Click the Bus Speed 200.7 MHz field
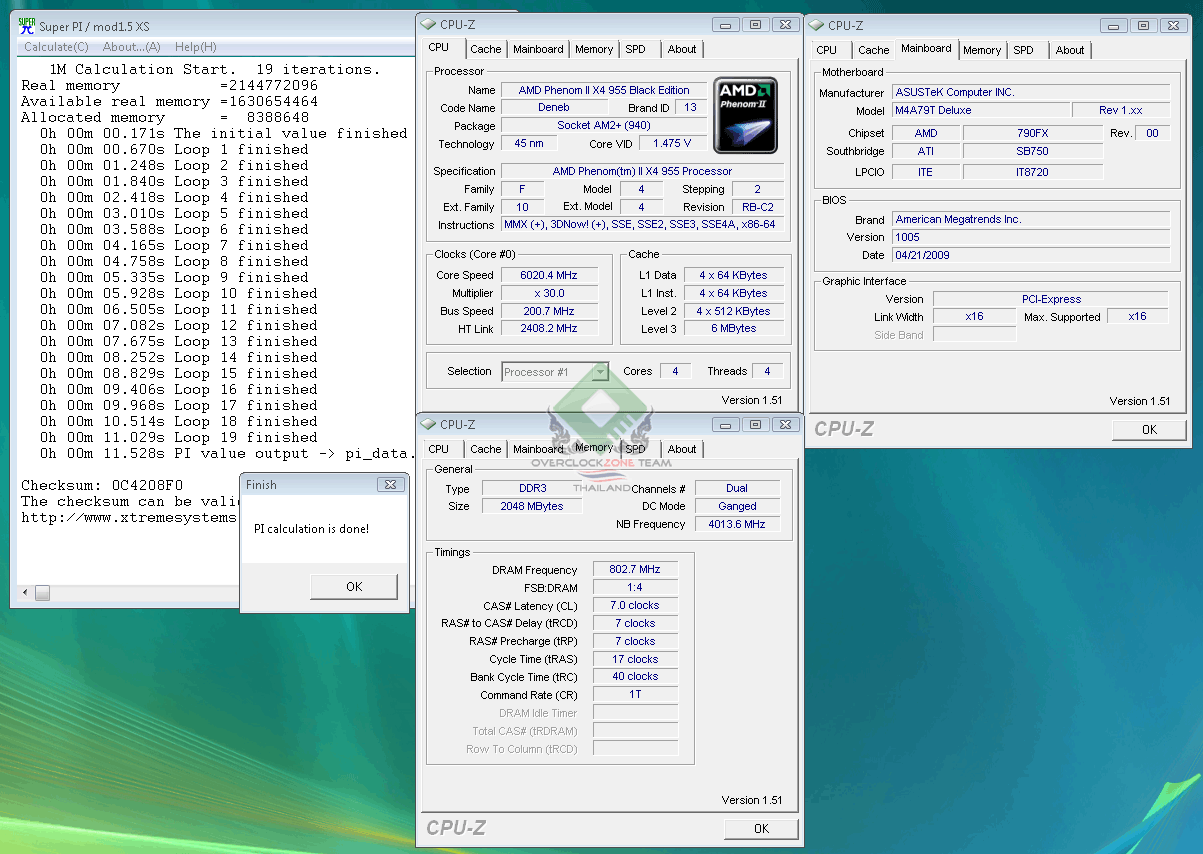 click(548, 311)
